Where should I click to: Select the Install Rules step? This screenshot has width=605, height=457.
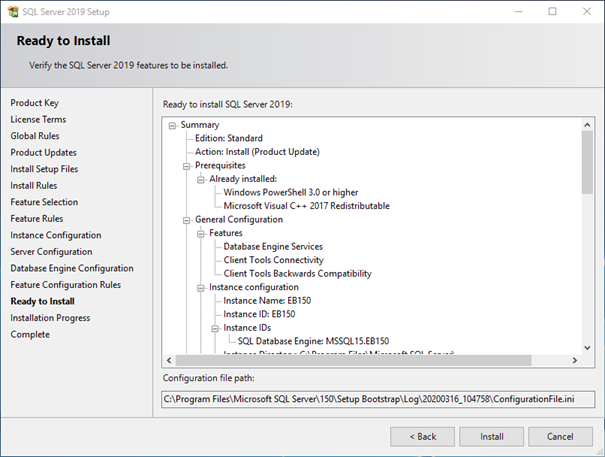(x=34, y=186)
